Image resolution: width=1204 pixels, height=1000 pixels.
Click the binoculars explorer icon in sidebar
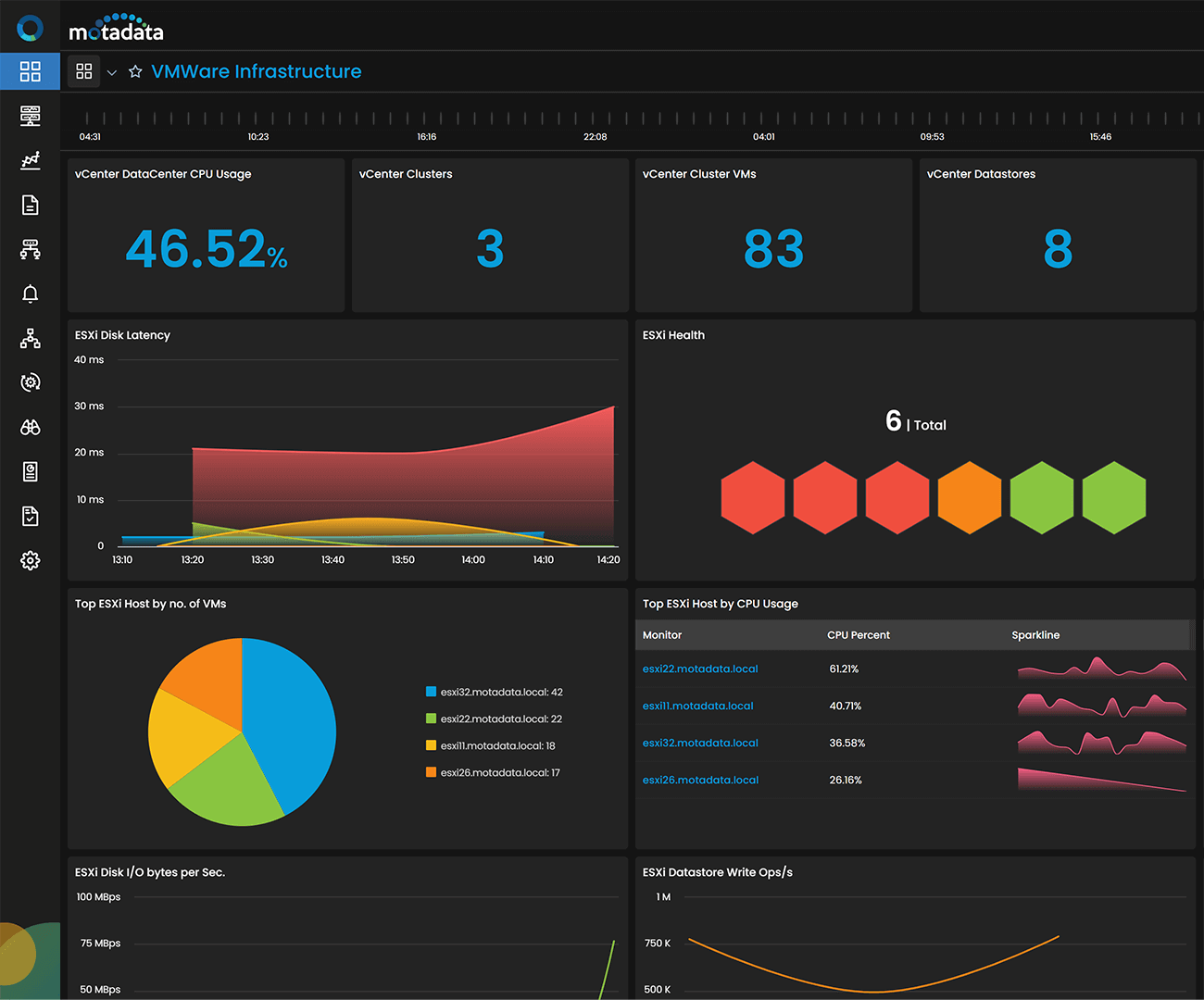[30, 427]
